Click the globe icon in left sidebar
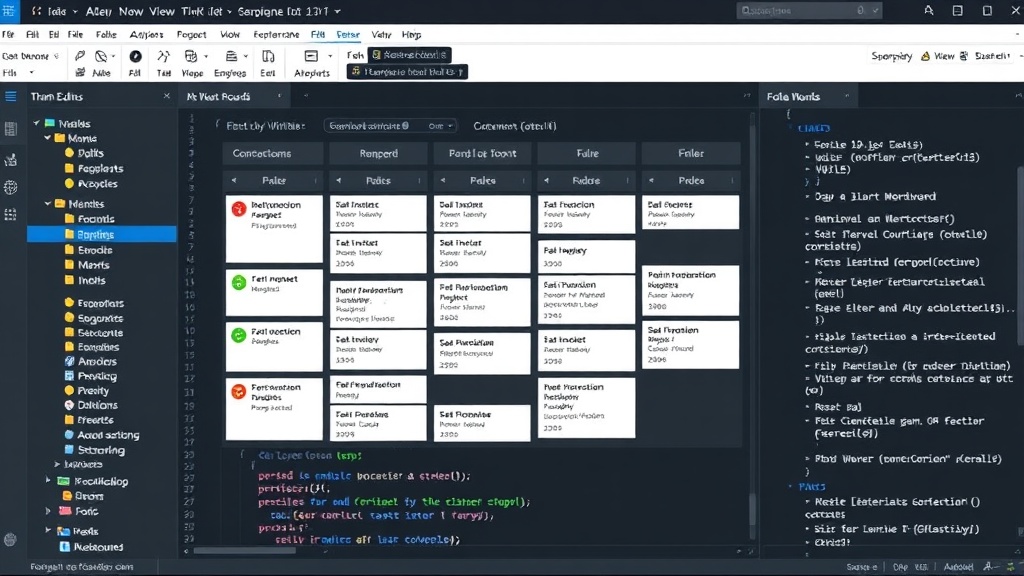Image resolution: width=1024 pixels, height=576 pixels. (x=10, y=187)
